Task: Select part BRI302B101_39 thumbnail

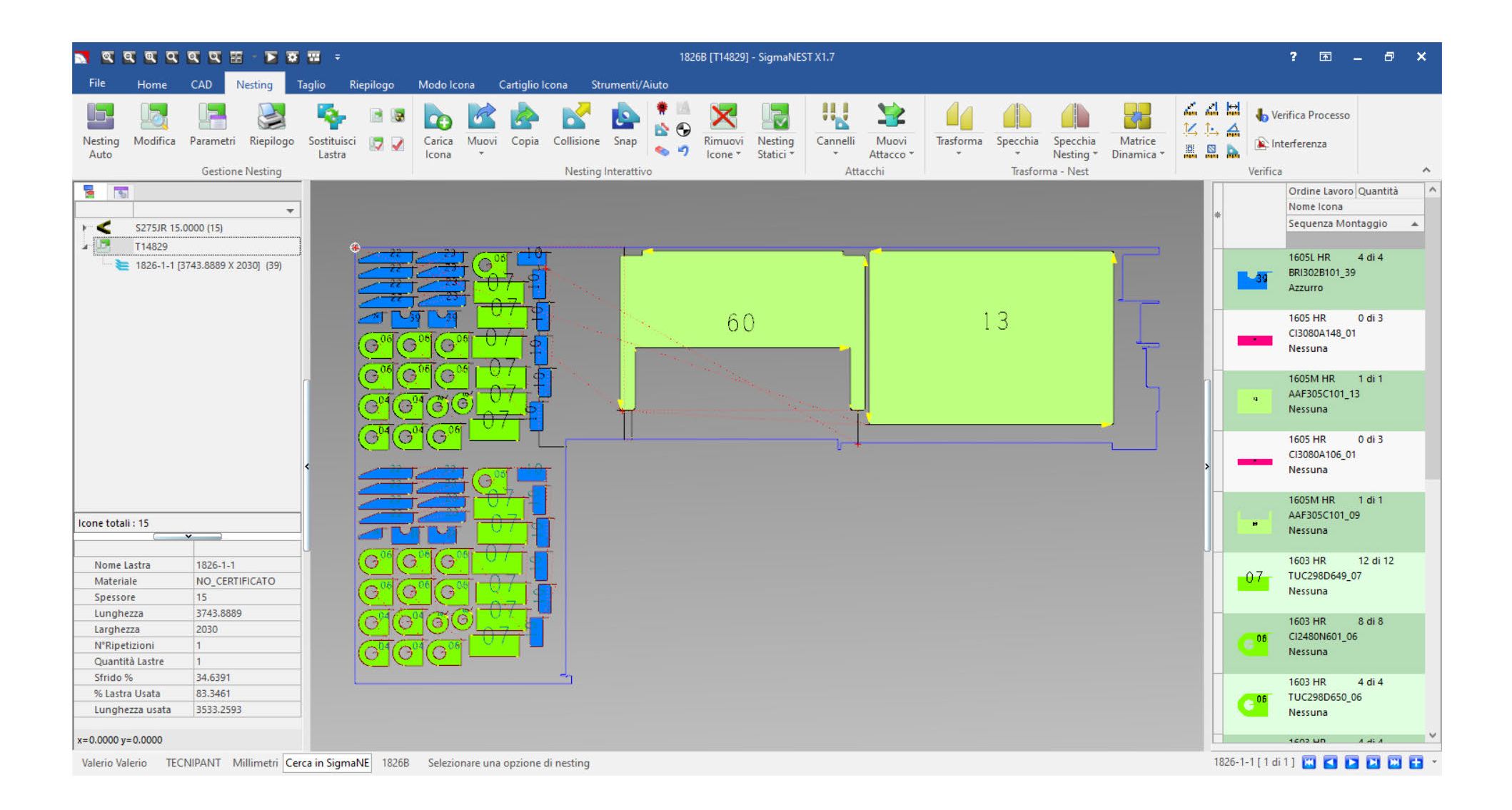Action: click(1254, 279)
